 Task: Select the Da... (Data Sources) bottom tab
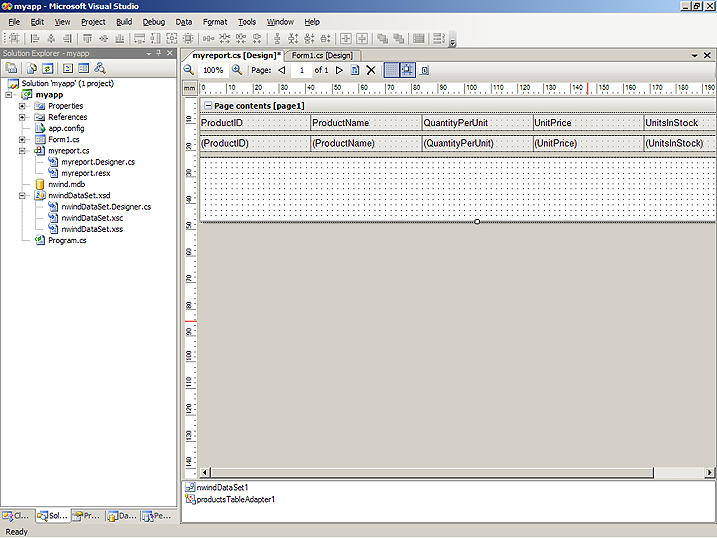click(123, 516)
